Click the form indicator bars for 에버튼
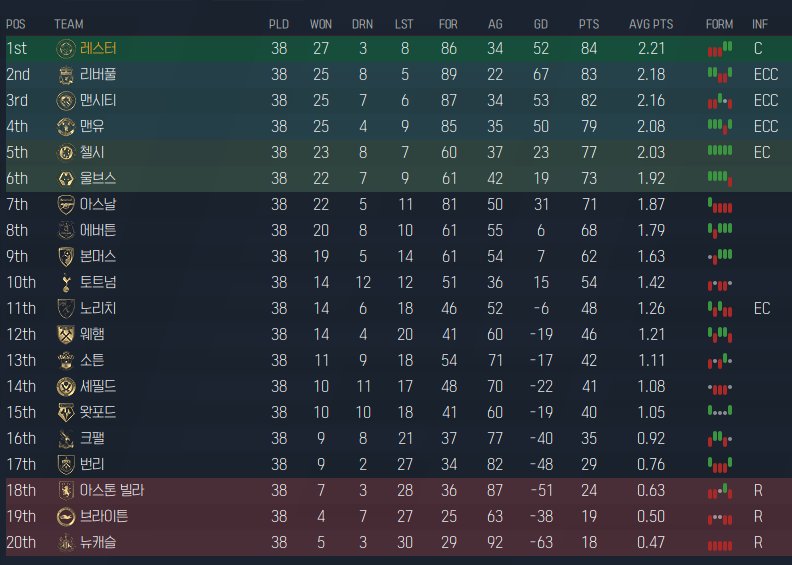 click(x=719, y=230)
